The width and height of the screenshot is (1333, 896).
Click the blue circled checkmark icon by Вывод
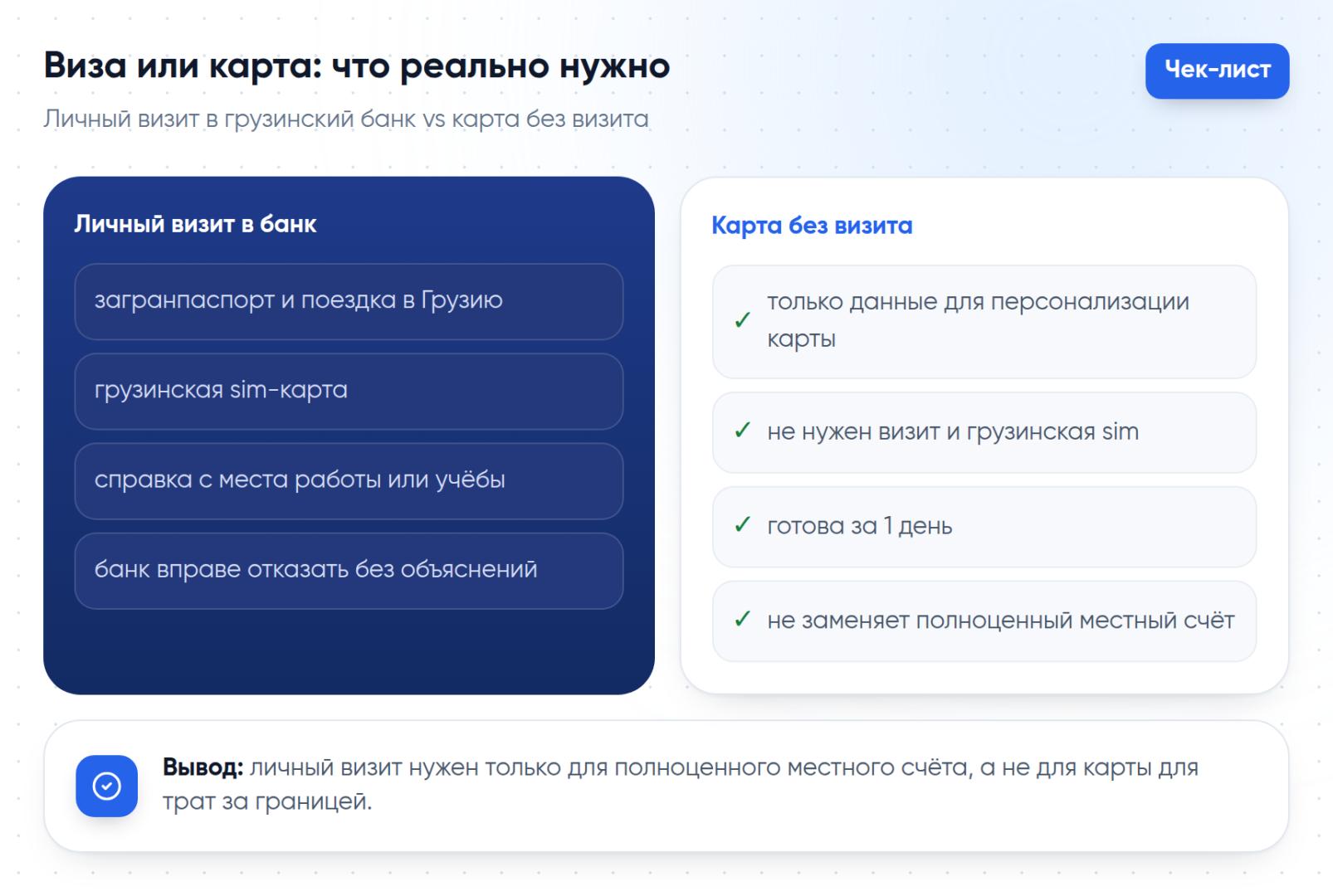(x=106, y=786)
